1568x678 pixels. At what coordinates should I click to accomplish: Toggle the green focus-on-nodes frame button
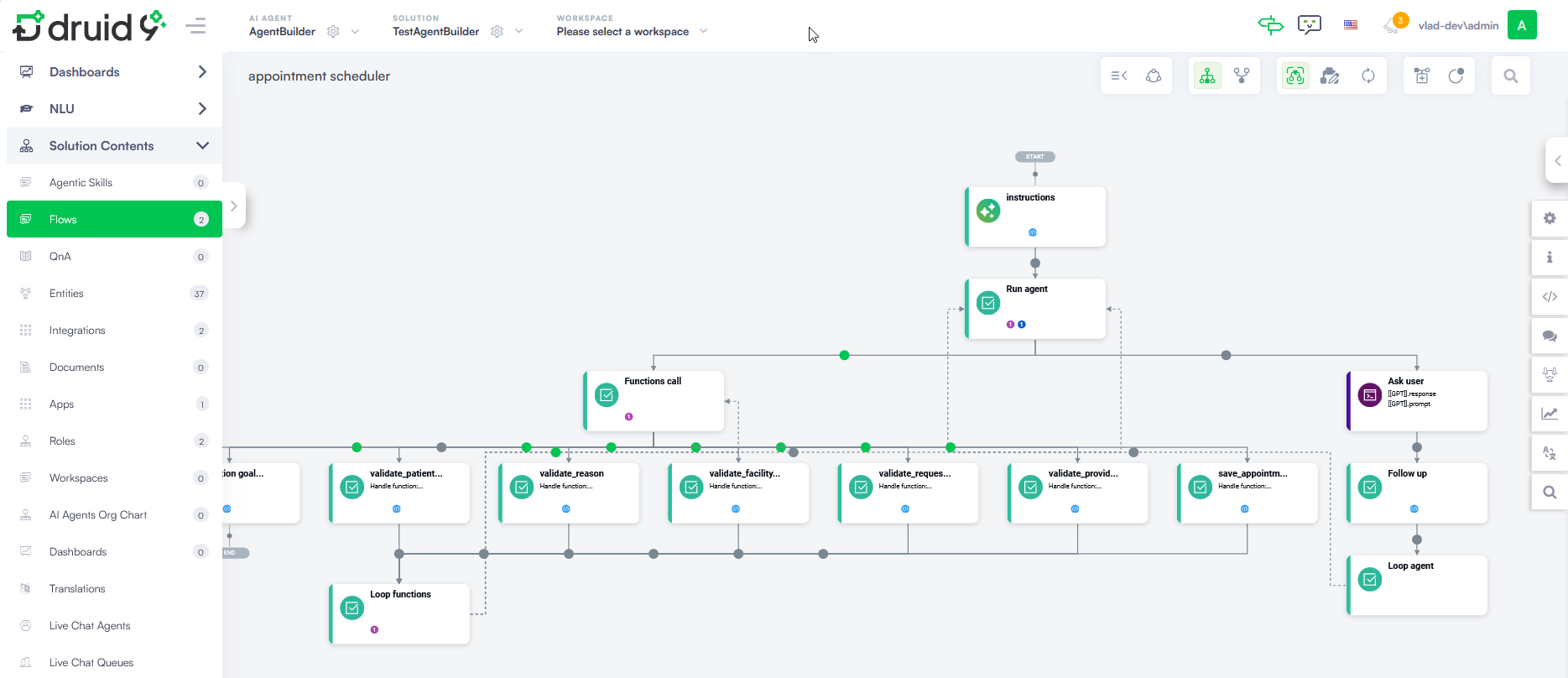[x=1295, y=76]
